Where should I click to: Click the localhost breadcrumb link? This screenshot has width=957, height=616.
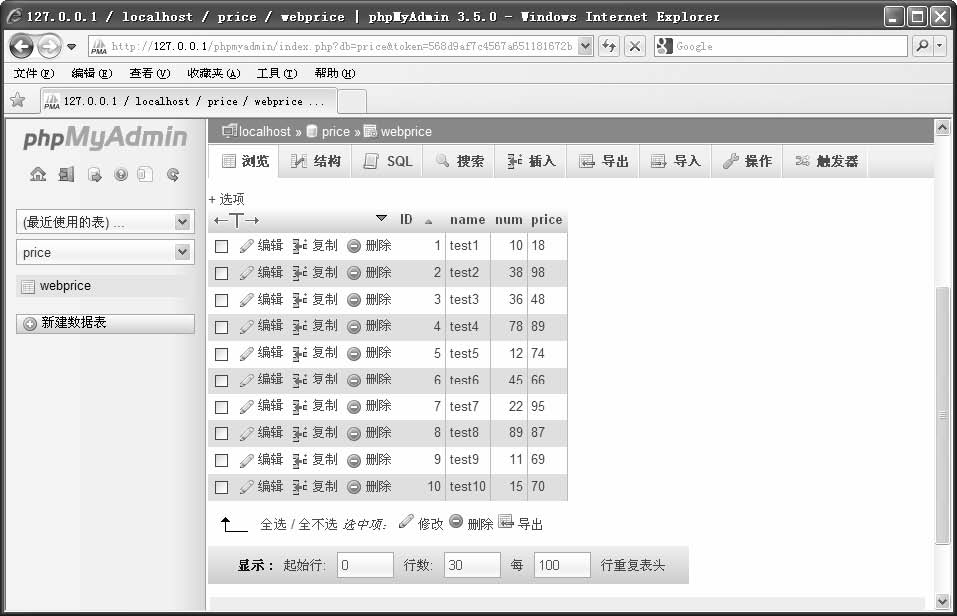tap(264, 131)
